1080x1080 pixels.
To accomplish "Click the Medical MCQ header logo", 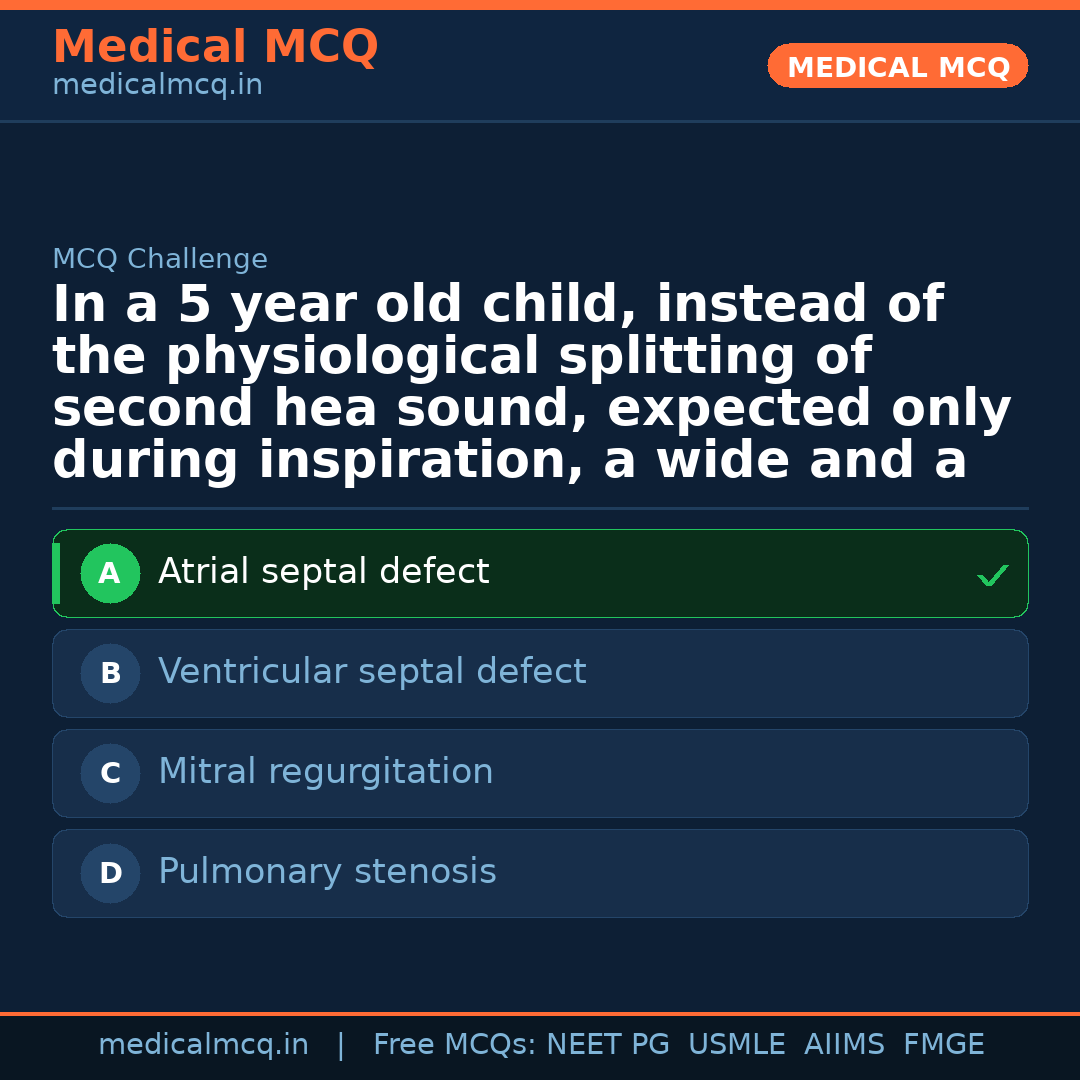I will click(x=215, y=47).
